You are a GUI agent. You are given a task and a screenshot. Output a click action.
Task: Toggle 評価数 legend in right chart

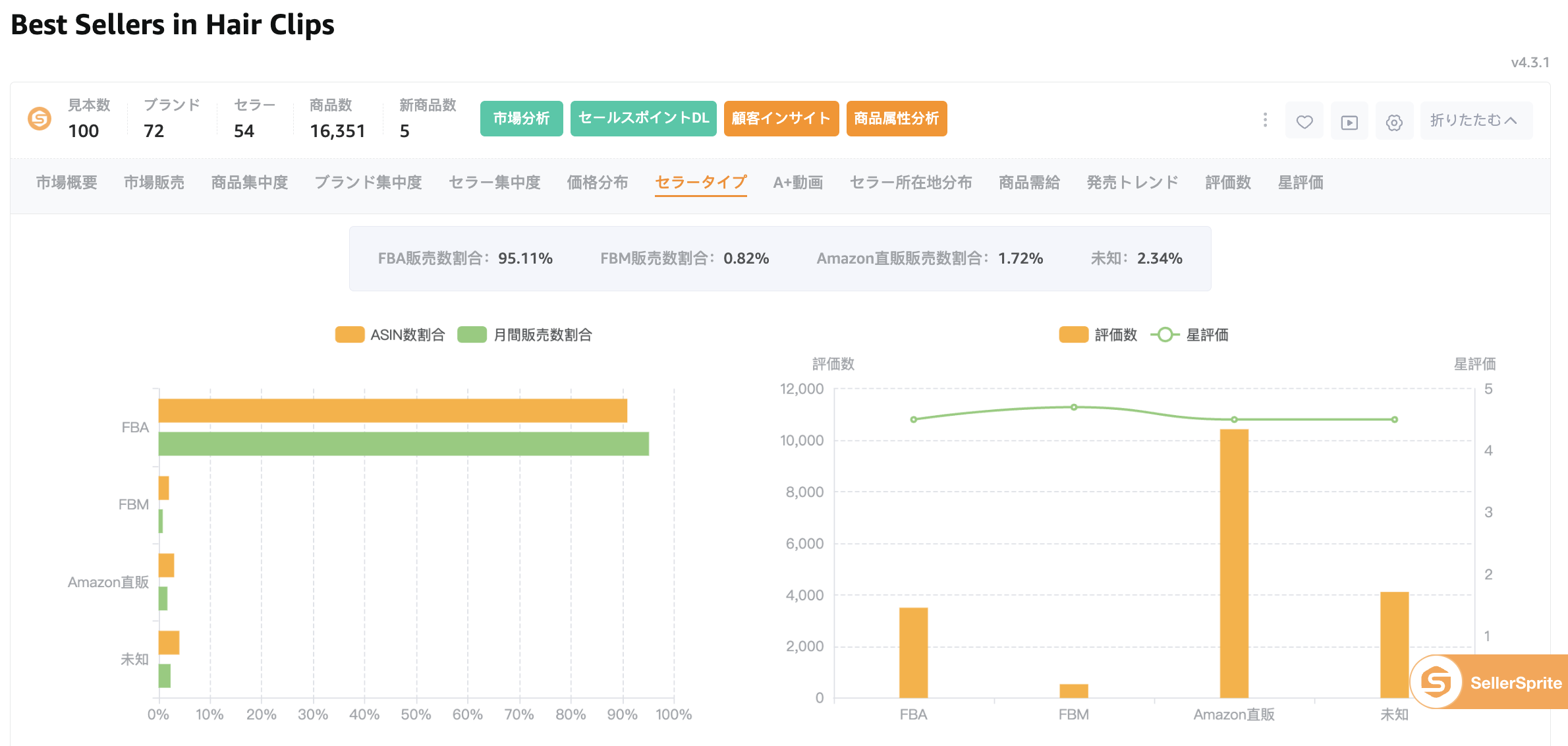click(x=1098, y=335)
